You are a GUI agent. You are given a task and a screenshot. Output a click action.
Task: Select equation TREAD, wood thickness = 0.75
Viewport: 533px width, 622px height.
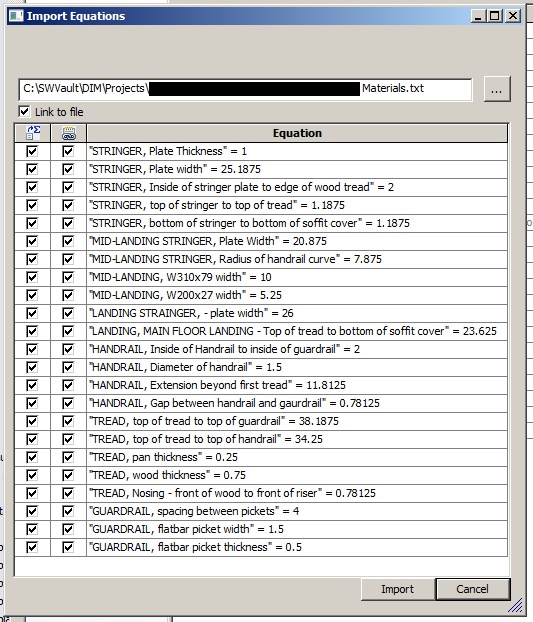(x=297, y=475)
